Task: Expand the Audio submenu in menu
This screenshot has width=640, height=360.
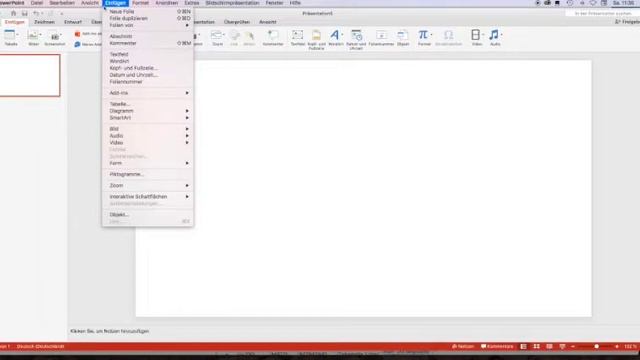Action: pos(148,136)
